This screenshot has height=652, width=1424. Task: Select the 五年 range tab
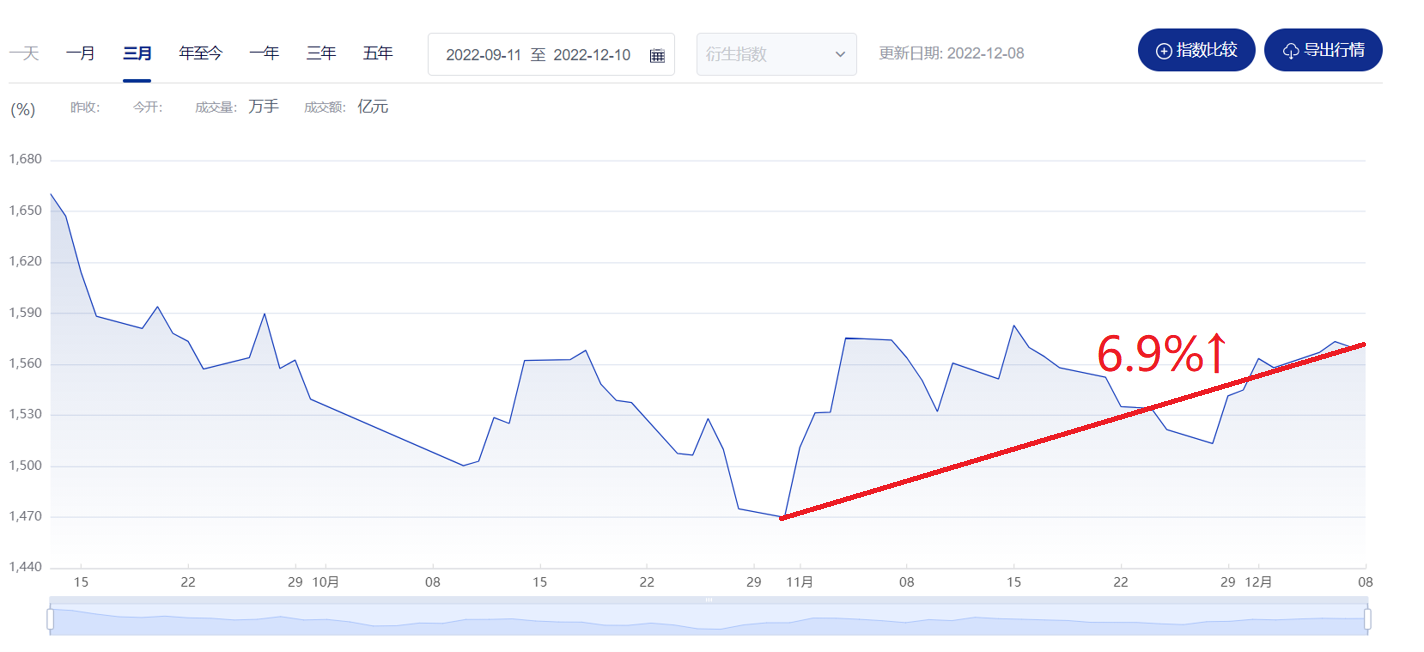coord(378,54)
